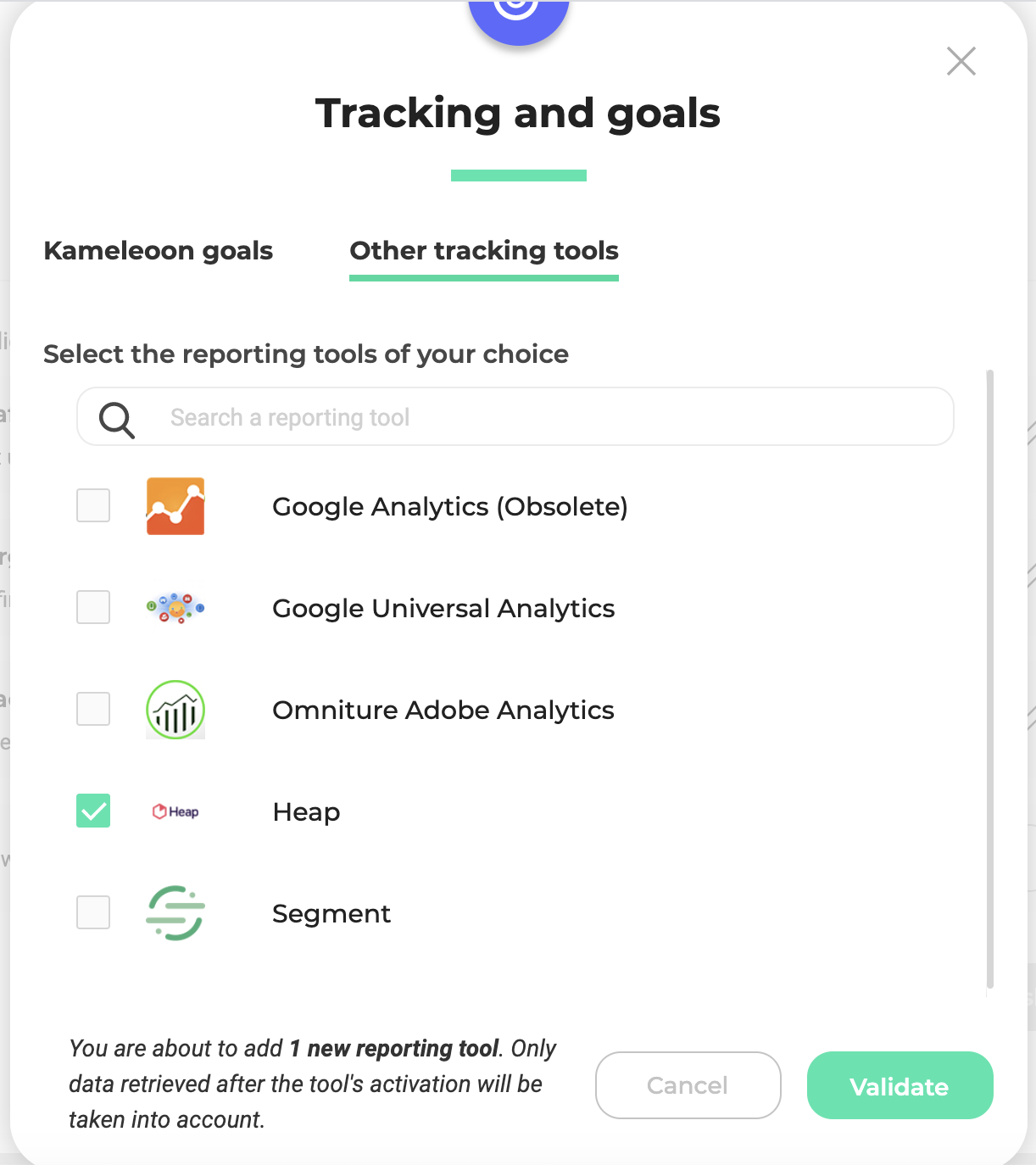
Task: Check the Google Analytics (Obsolete) checkbox
Action: tap(93, 505)
